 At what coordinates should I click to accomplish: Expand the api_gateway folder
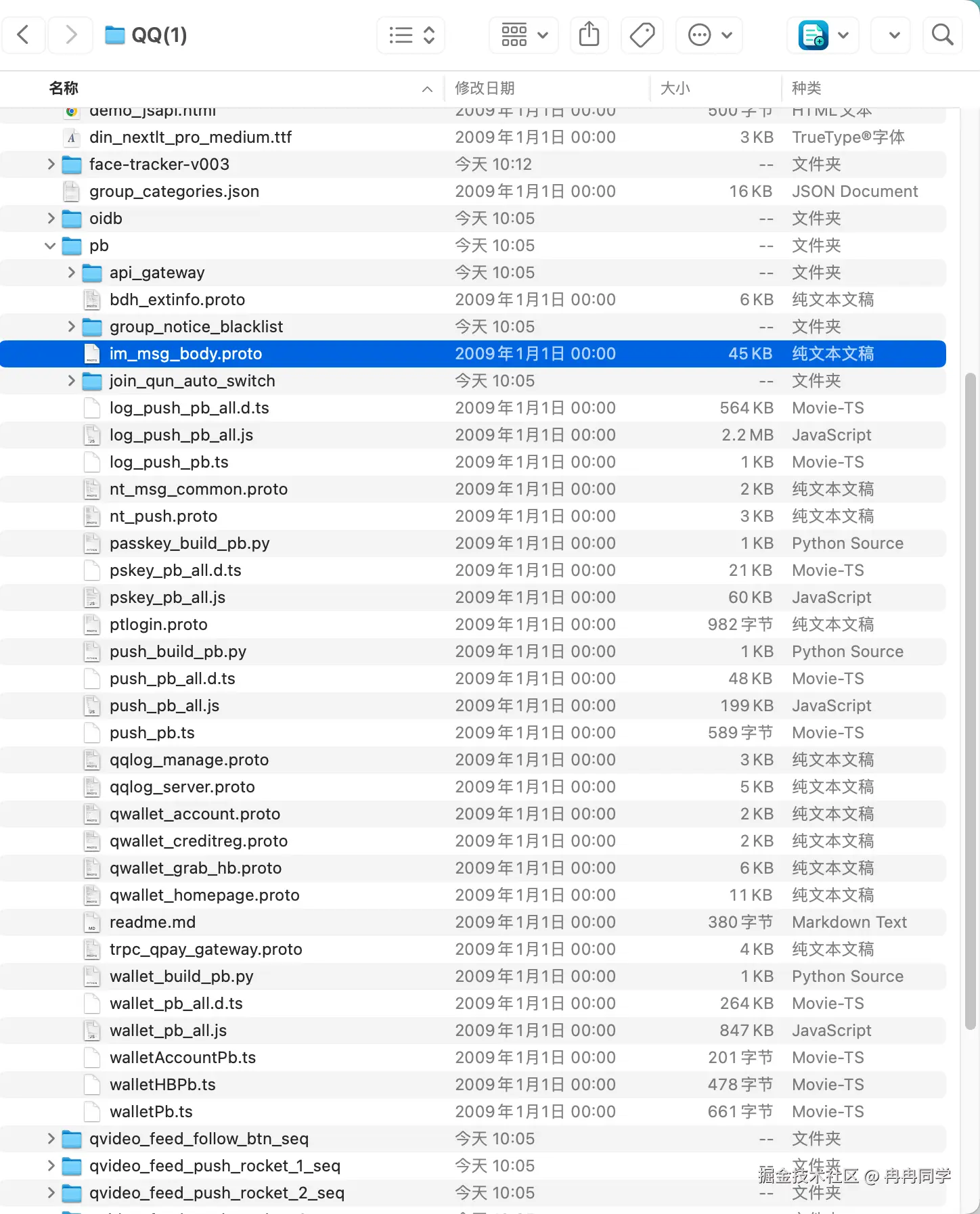(71, 273)
